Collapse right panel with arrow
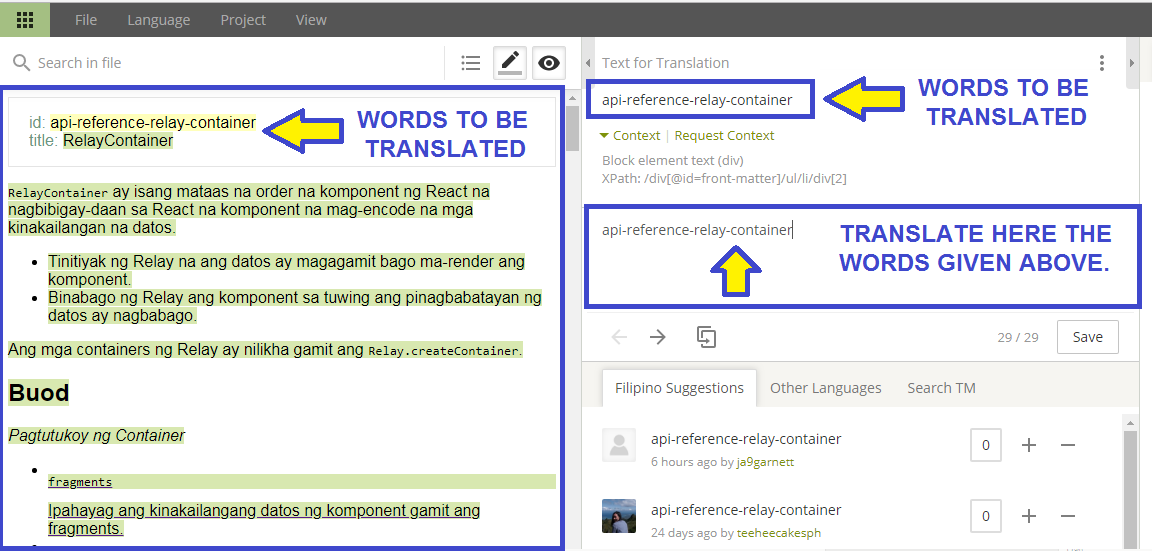Screen dimensions: 1152x551 click(1132, 63)
